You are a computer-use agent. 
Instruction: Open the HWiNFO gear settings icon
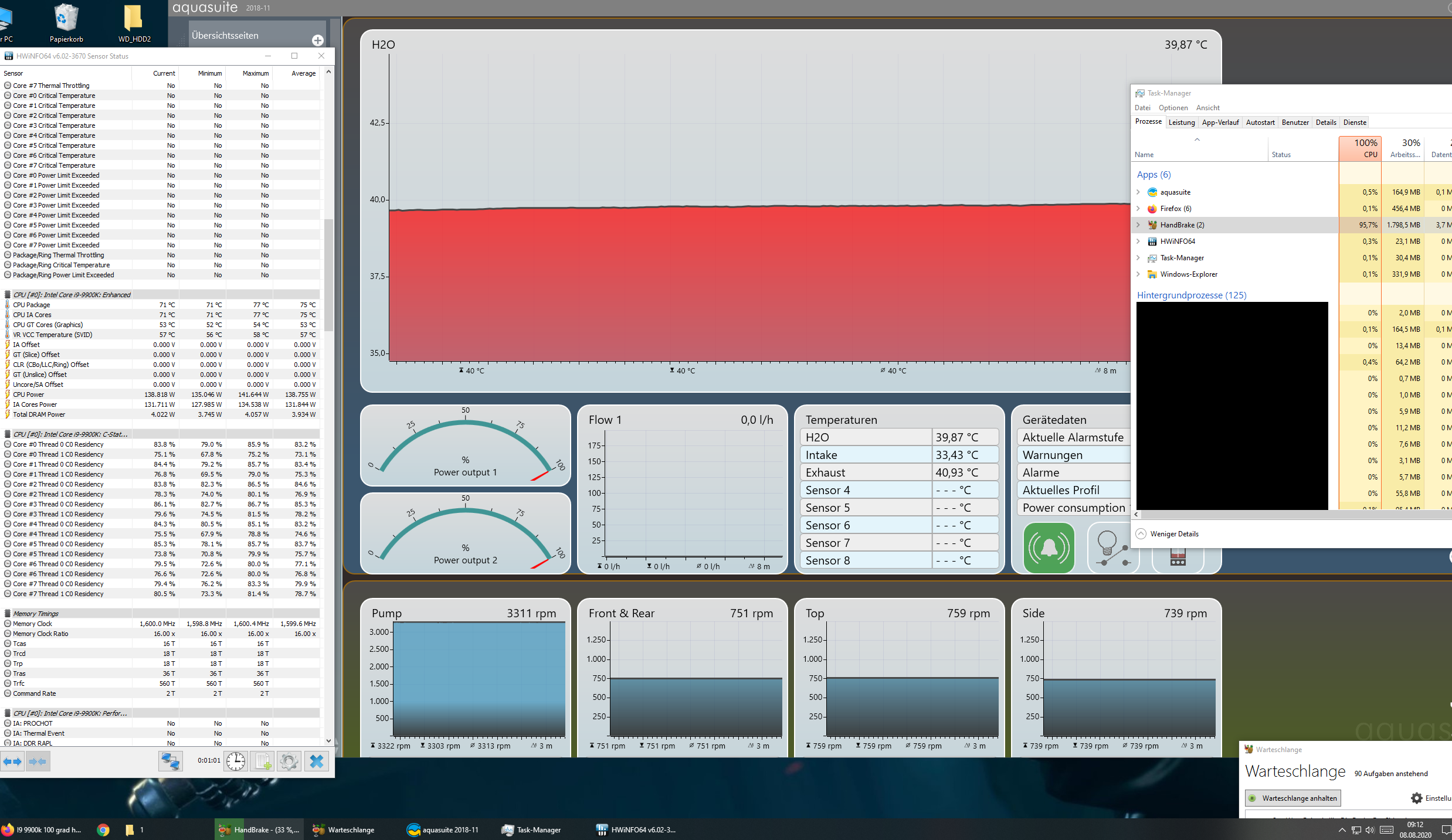289,761
